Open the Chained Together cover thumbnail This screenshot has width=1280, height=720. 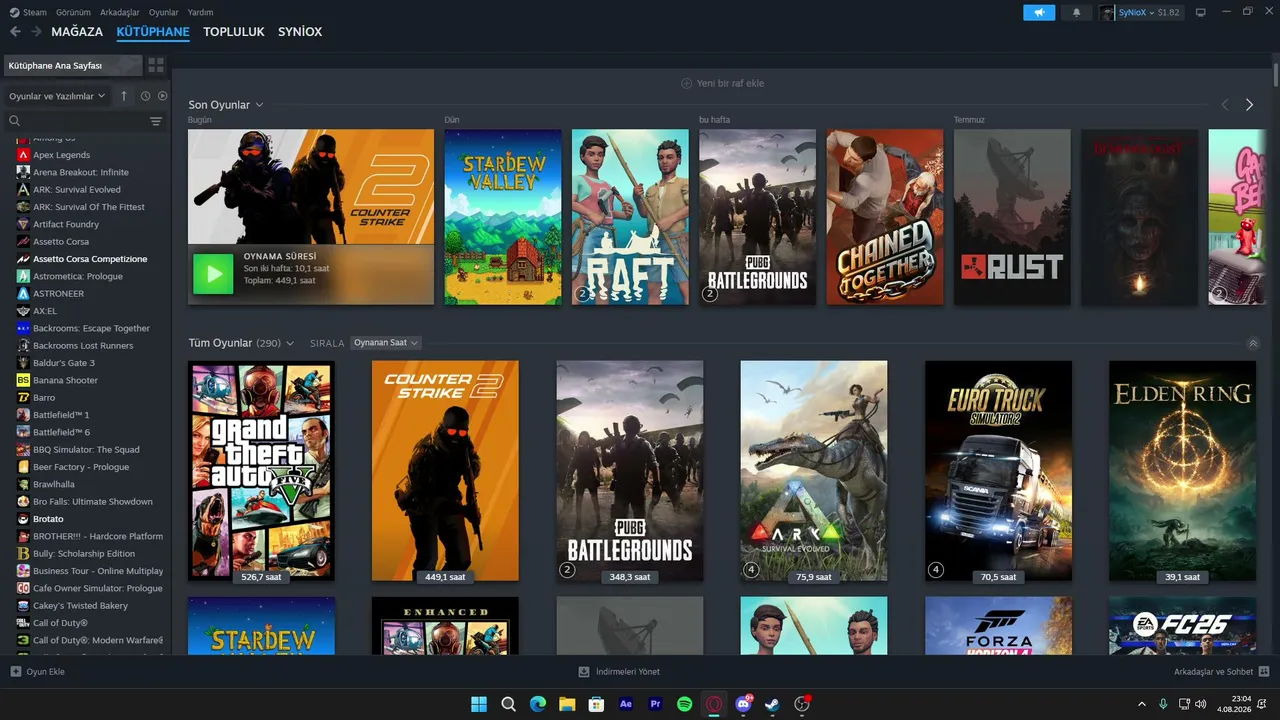tap(885, 217)
